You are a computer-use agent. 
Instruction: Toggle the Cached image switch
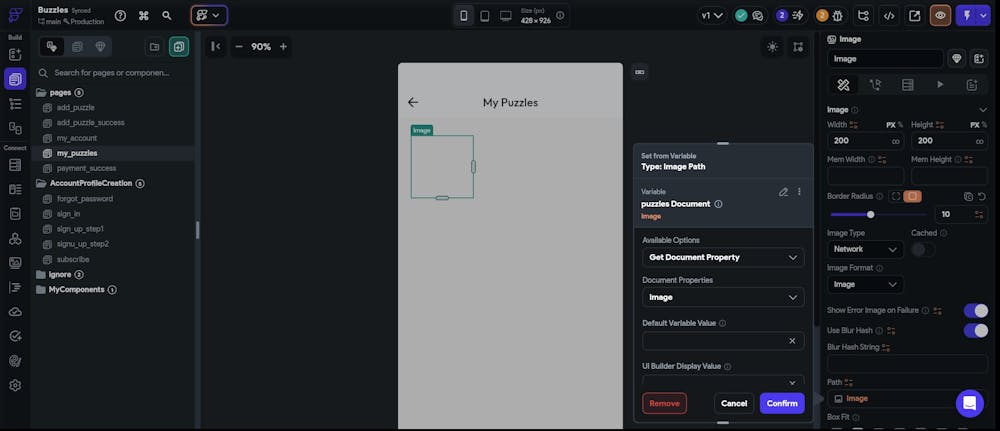(922, 249)
